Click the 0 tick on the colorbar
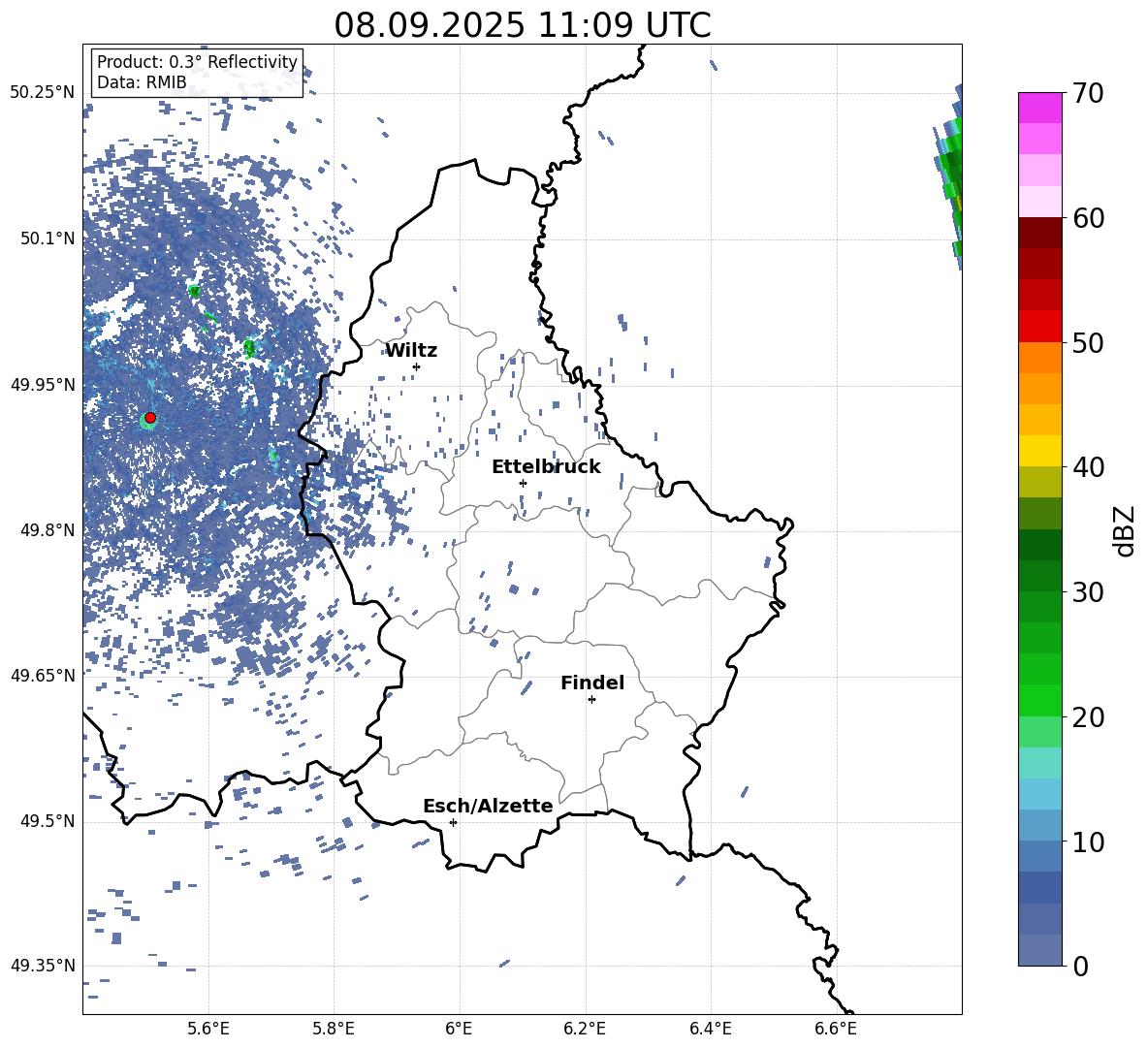Image resolution: width=1148 pixels, height=1048 pixels. [x=1080, y=966]
